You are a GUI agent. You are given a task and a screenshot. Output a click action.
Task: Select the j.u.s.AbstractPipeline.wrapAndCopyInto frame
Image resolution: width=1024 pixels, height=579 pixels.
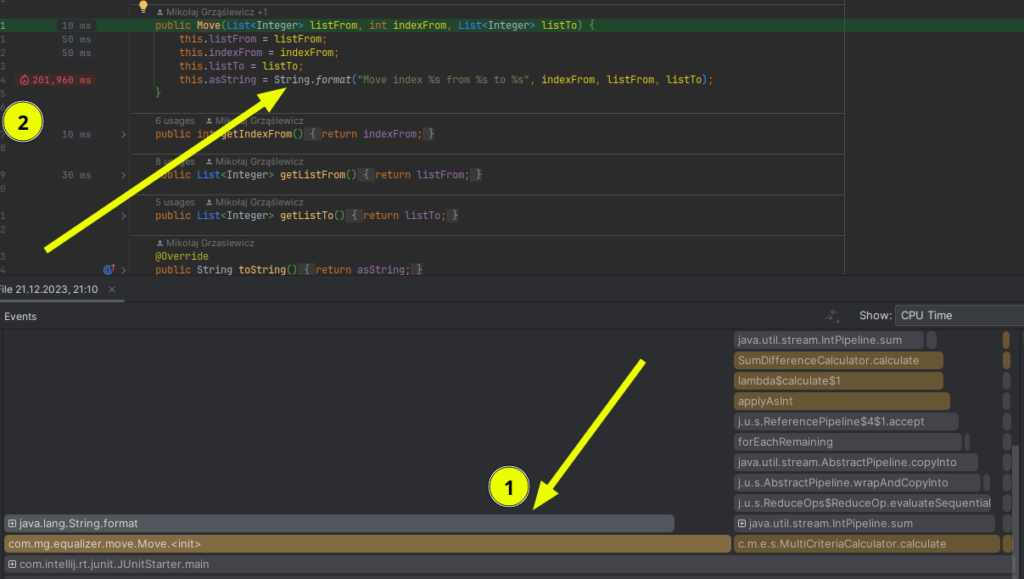[857, 482]
